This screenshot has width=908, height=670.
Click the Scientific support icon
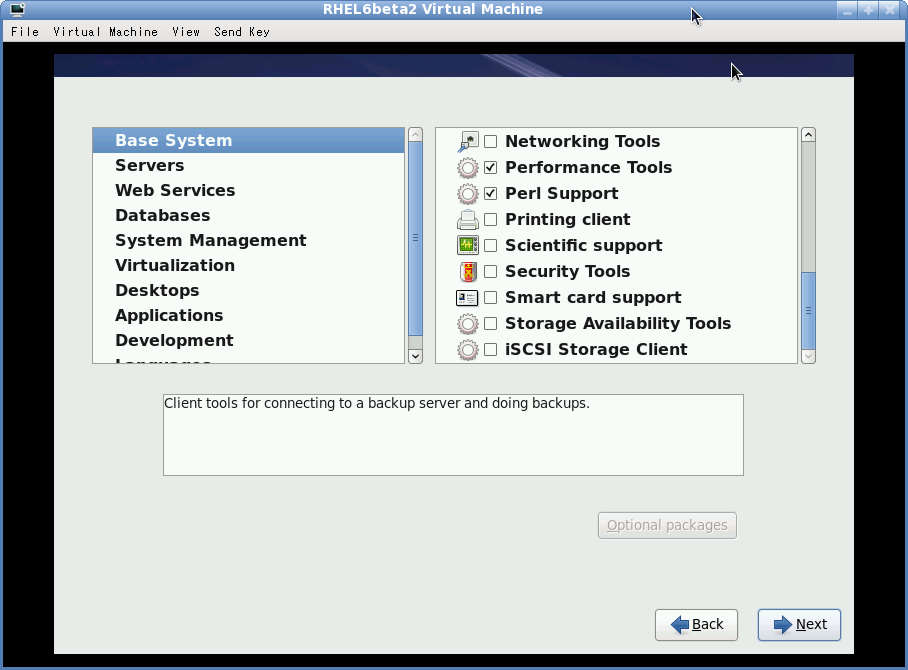467,246
